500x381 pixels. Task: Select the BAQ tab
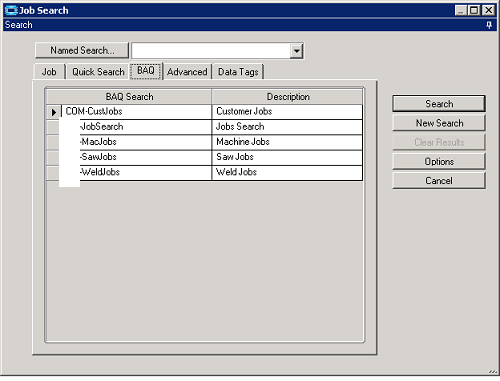146,71
